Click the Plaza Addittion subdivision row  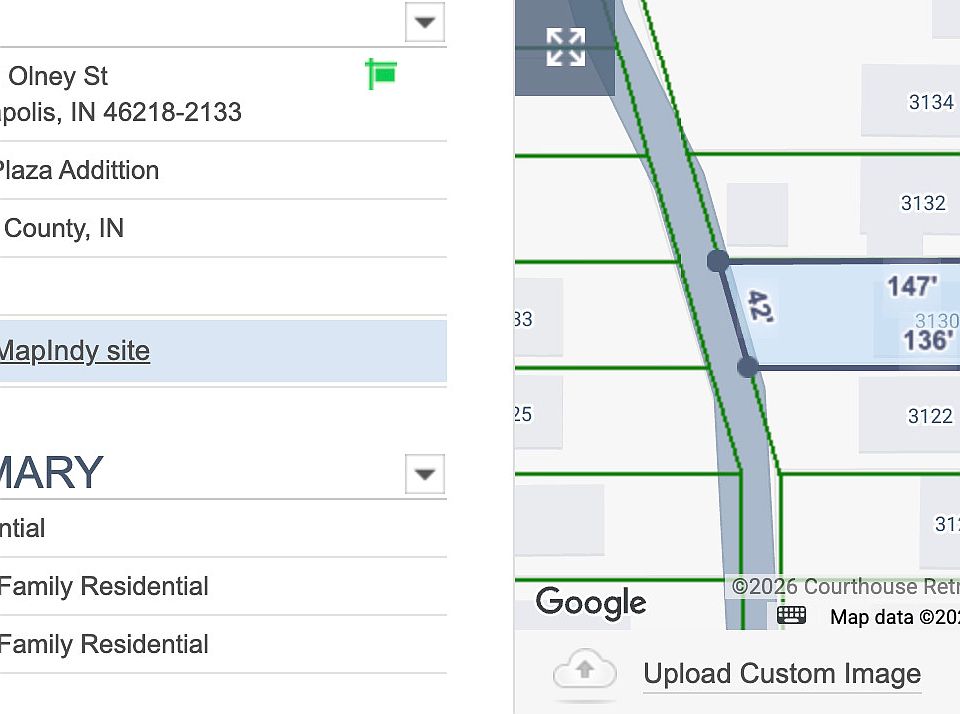click(223, 170)
